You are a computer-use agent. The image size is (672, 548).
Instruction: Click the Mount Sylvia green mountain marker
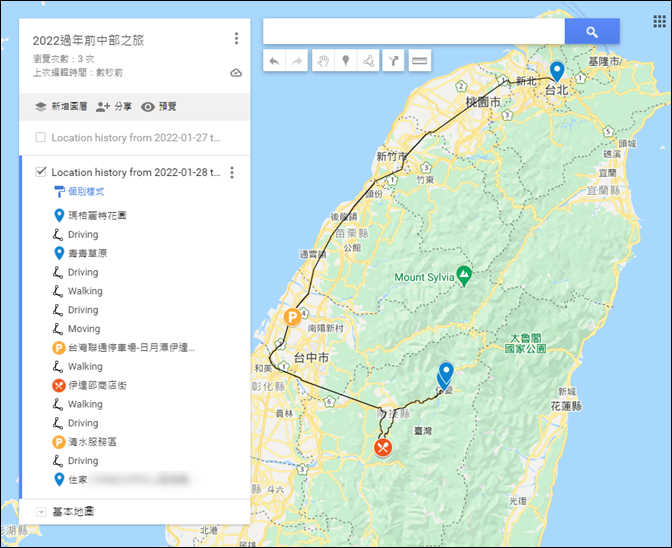coord(464,276)
